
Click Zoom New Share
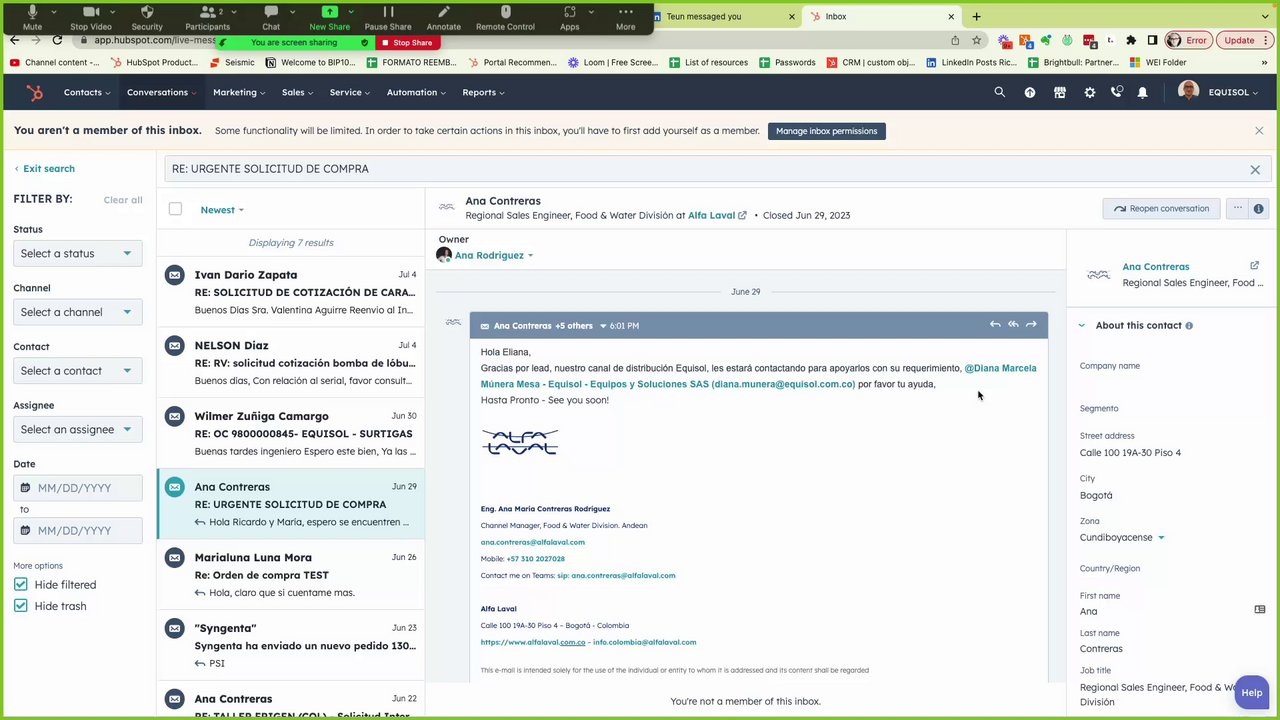click(329, 17)
